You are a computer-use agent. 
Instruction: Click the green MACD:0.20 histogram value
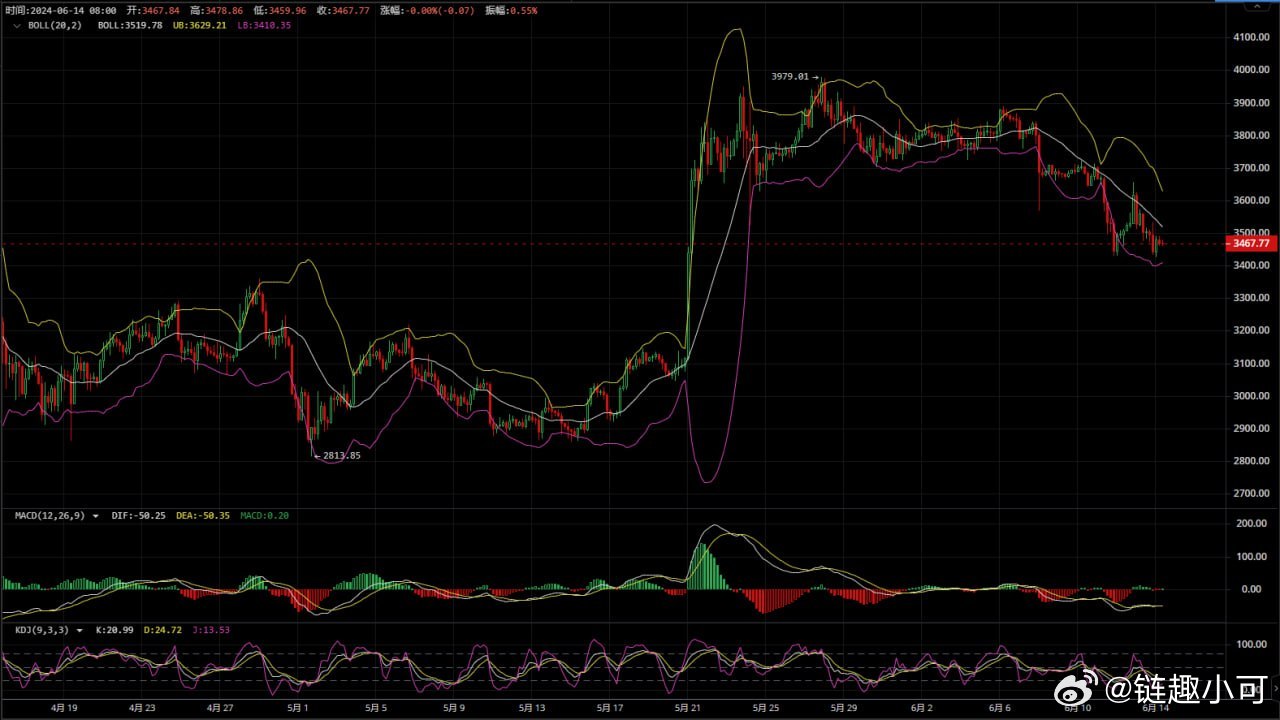264,516
